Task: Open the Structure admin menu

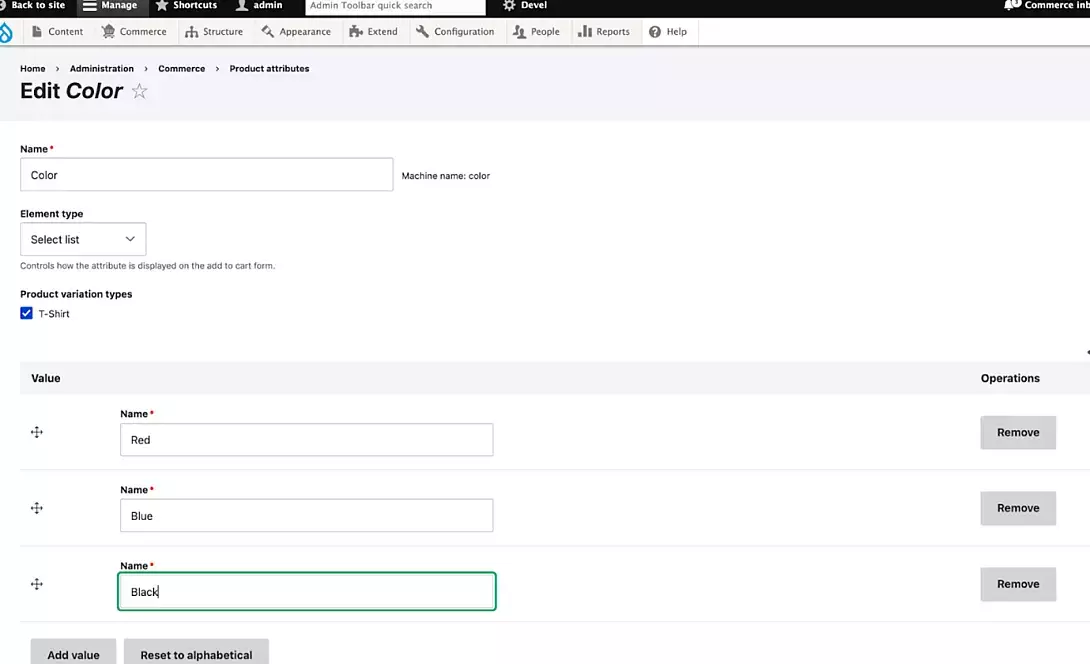Action: point(214,32)
